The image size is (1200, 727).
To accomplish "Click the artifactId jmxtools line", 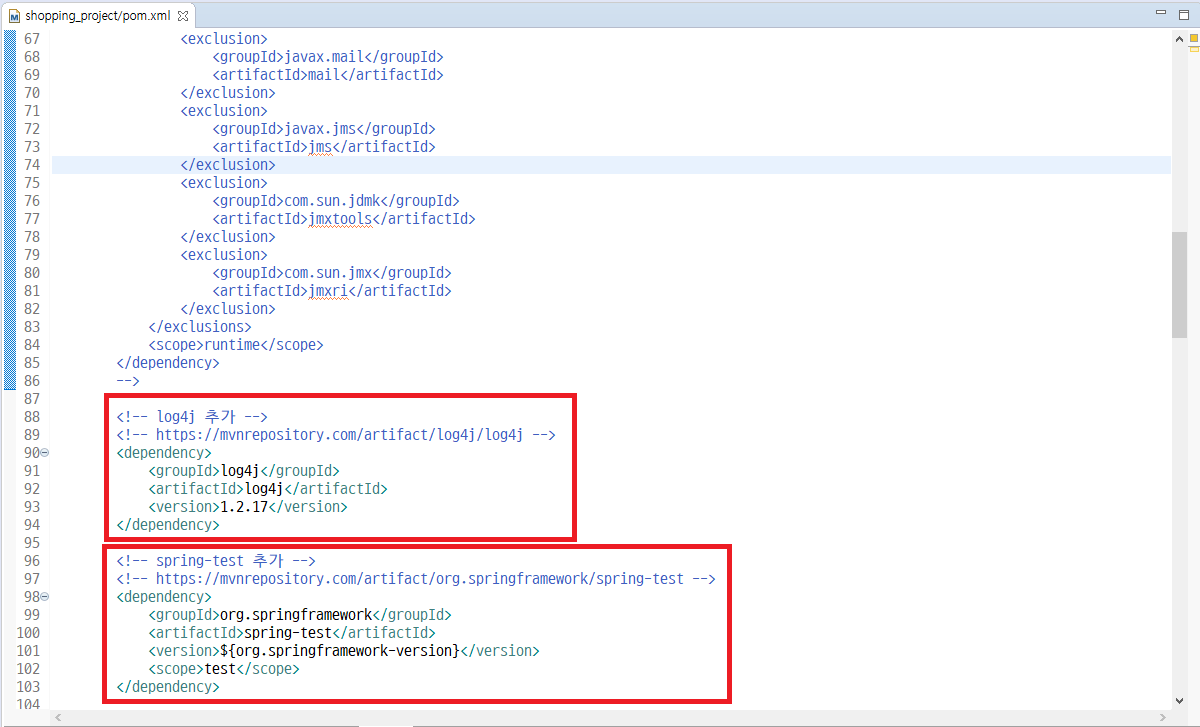I will point(344,219).
